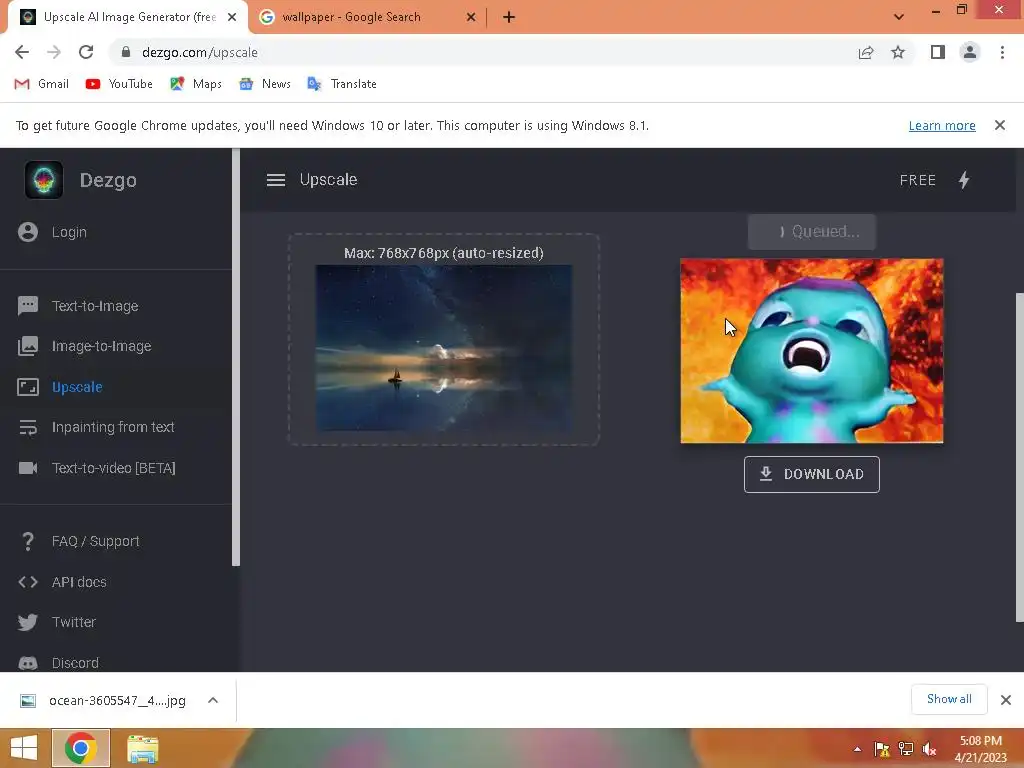Click the Inpainting from text icon
Image resolution: width=1024 pixels, height=768 pixels.
(28, 427)
